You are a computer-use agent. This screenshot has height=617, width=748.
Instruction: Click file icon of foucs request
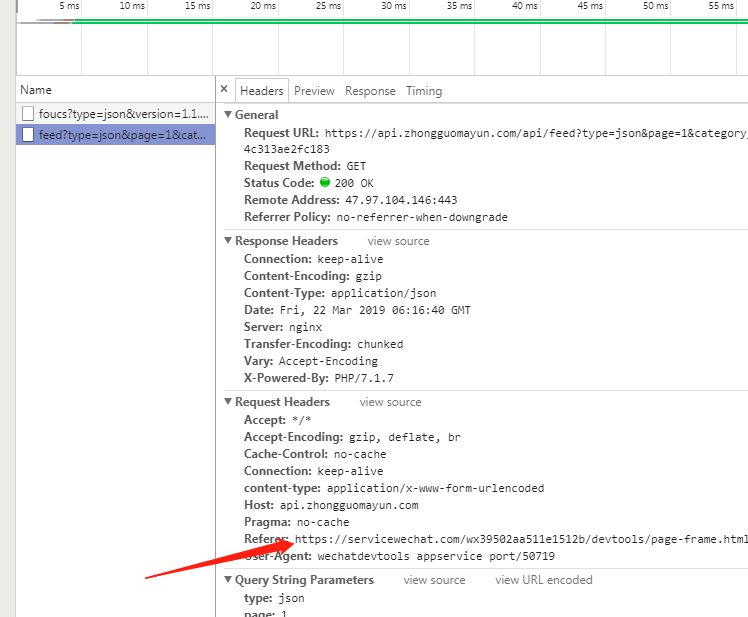(28, 113)
